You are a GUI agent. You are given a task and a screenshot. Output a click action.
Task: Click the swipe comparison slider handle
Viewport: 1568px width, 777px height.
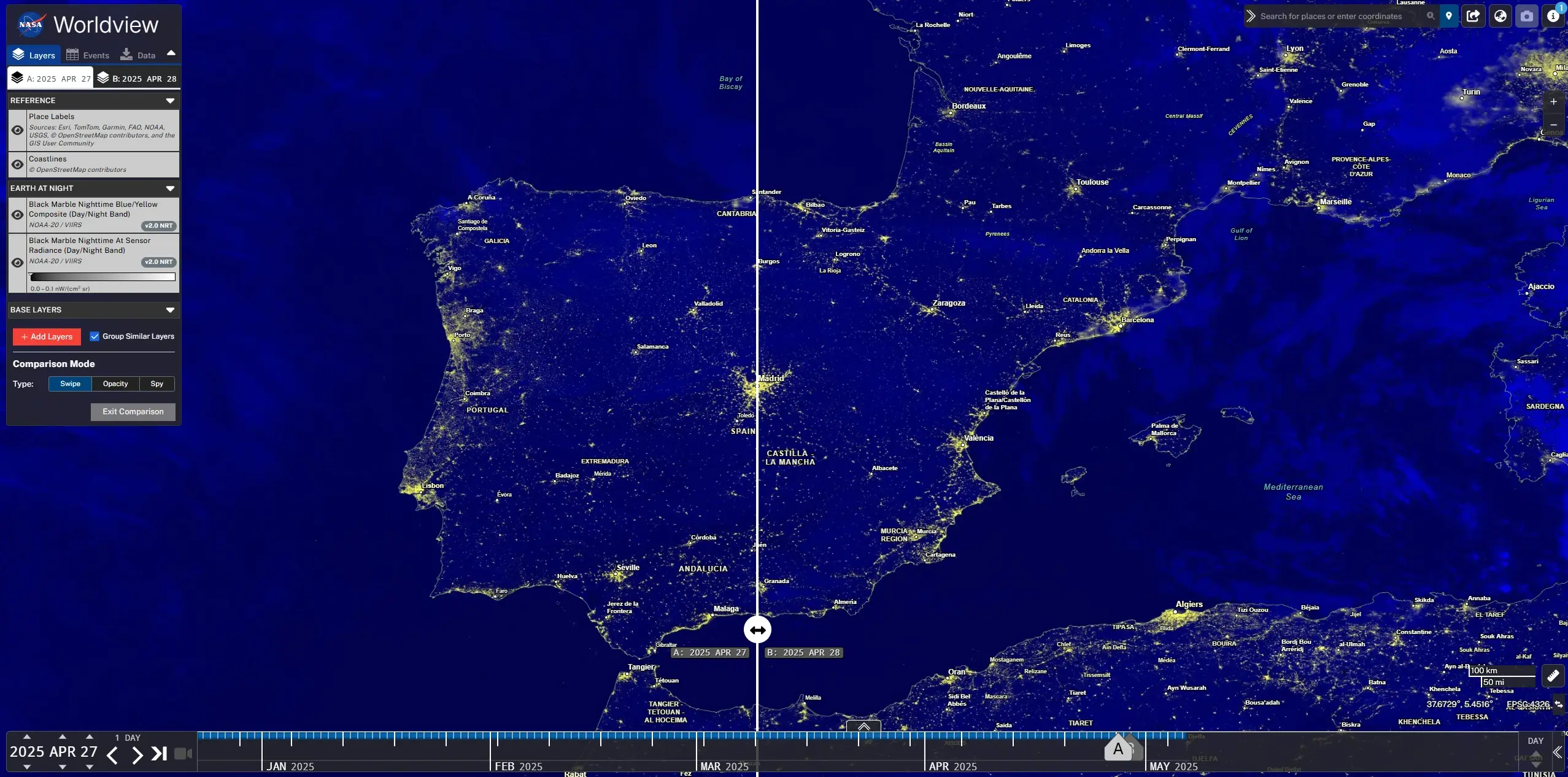coord(757,630)
